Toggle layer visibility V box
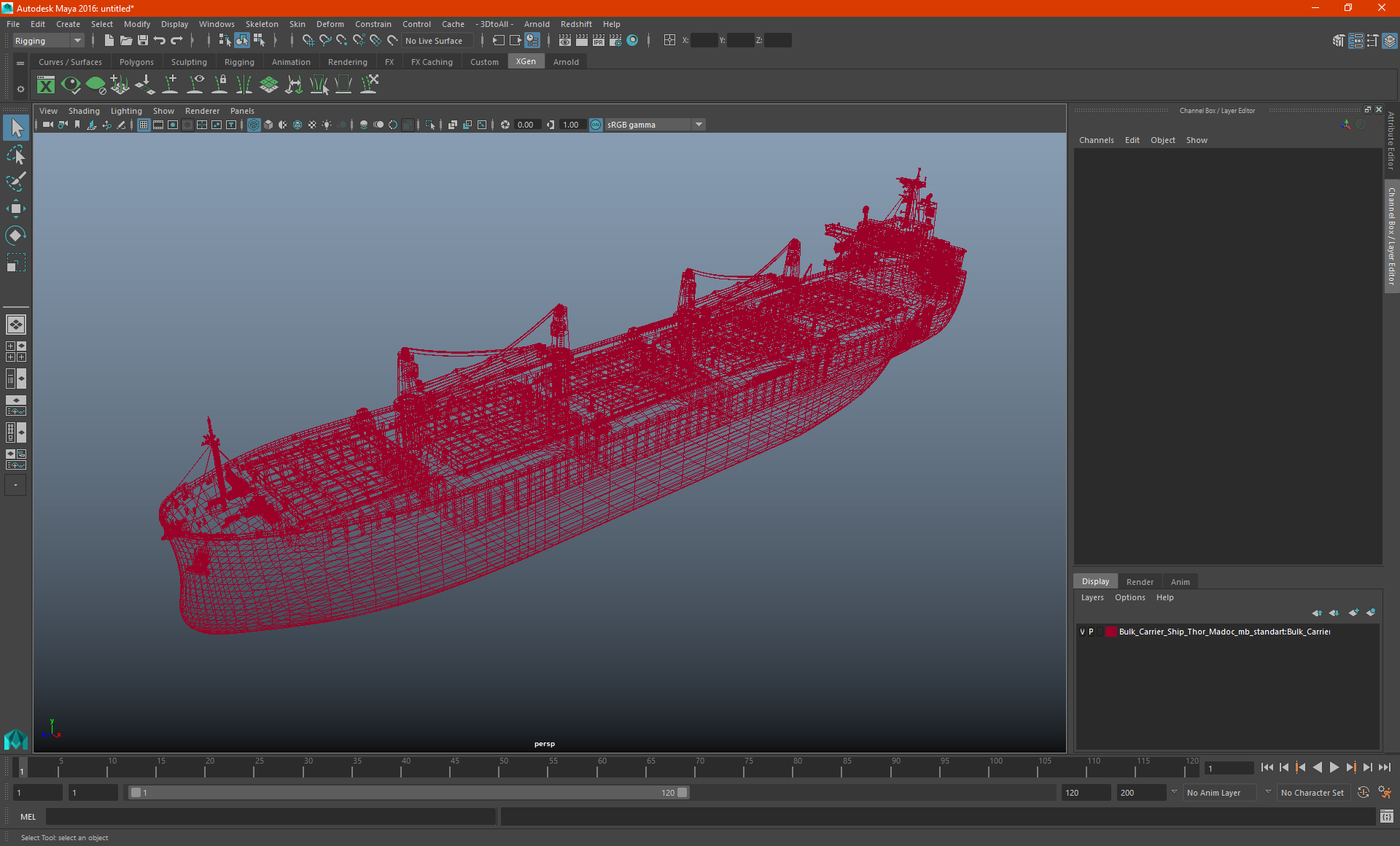Image resolution: width=1400 pixels, height=846 pixels. (x=1082, y=632)
